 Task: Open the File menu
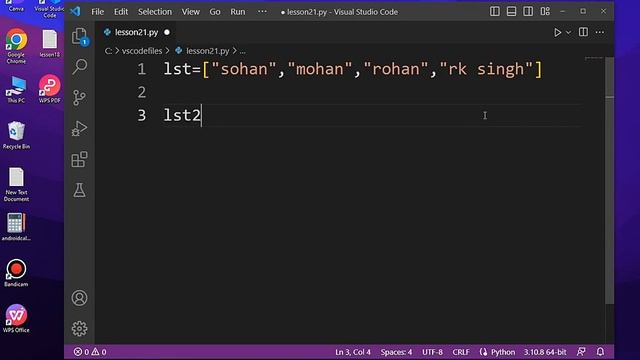coord(98,12)
